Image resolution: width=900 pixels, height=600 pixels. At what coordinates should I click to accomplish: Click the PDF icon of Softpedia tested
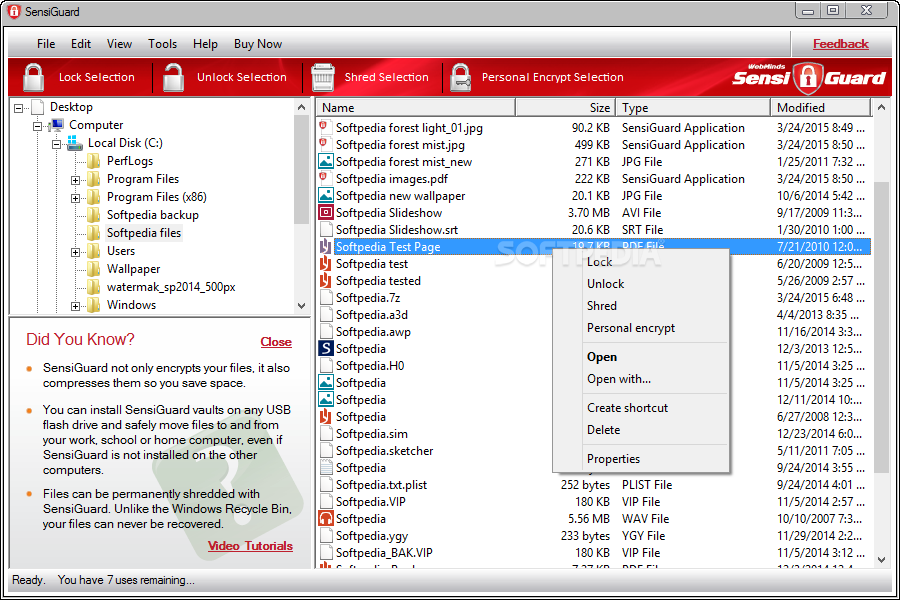click(325, 281)
